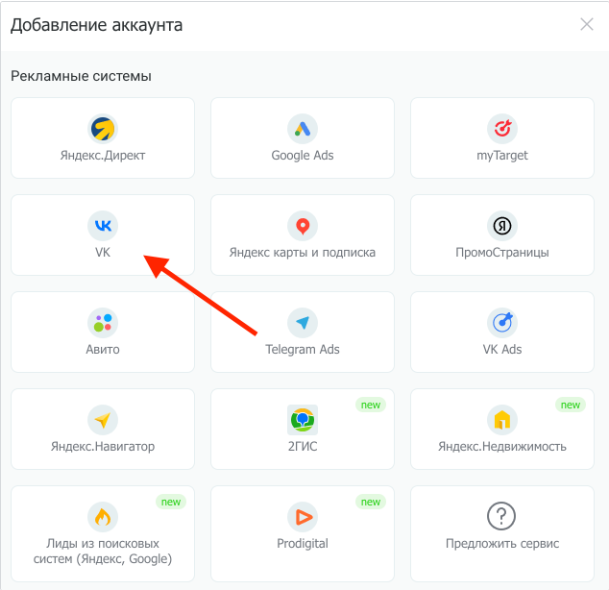Click the myTarget target icon
The image size is (609, 590).
click(x=502, y=129)
